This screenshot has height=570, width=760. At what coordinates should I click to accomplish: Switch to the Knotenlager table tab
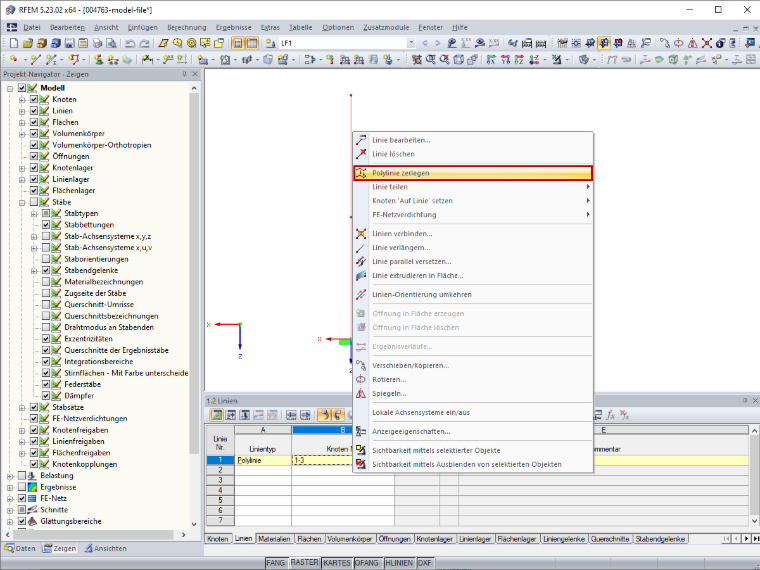point(434,538)
